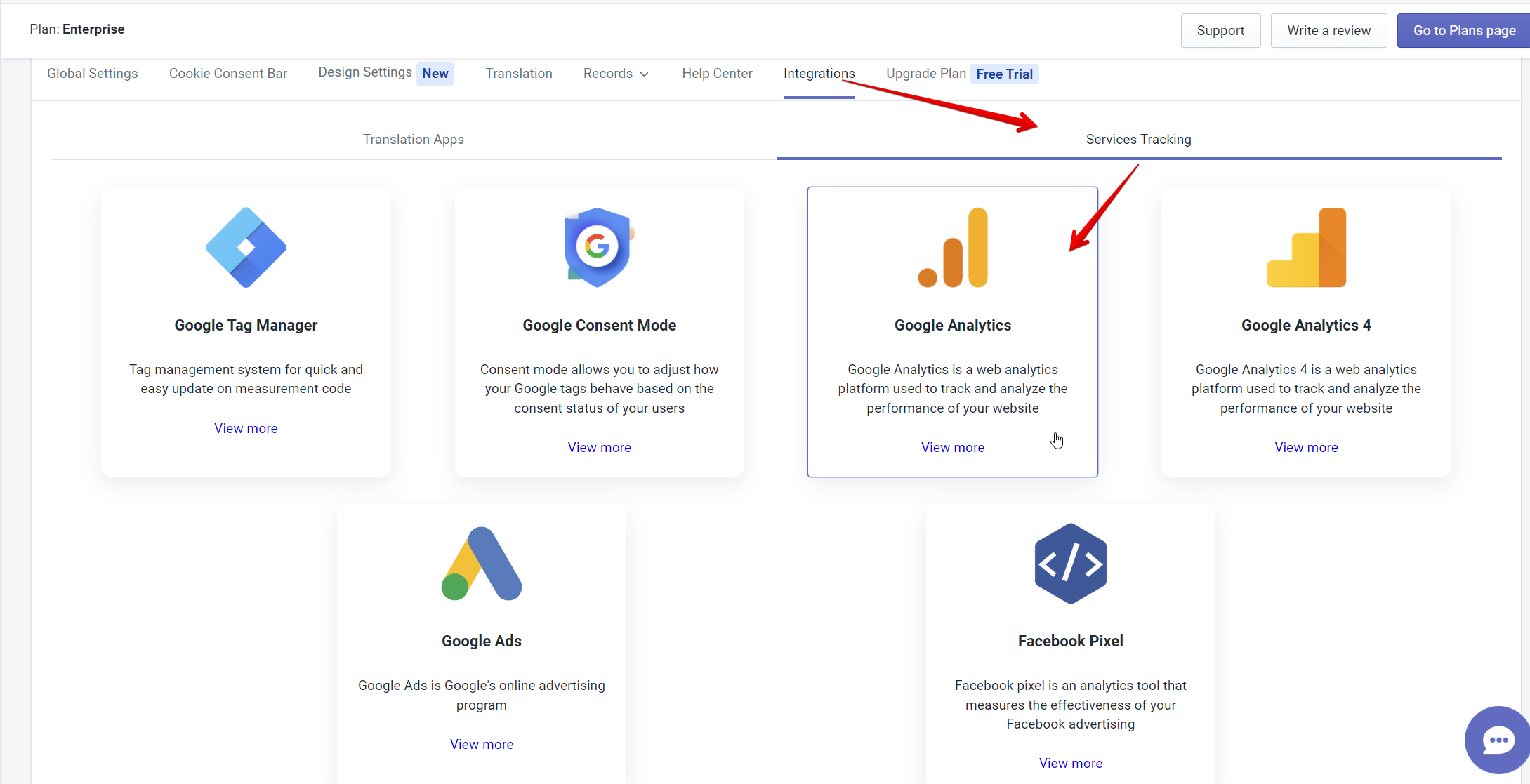The width and height of the screenshot is (1530, 784).
Task: Click the Google Analytics card title
Action: coord(953,326)
